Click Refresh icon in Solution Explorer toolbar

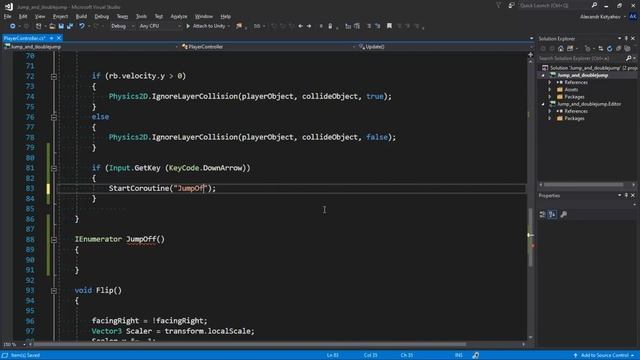coord(609,49)
